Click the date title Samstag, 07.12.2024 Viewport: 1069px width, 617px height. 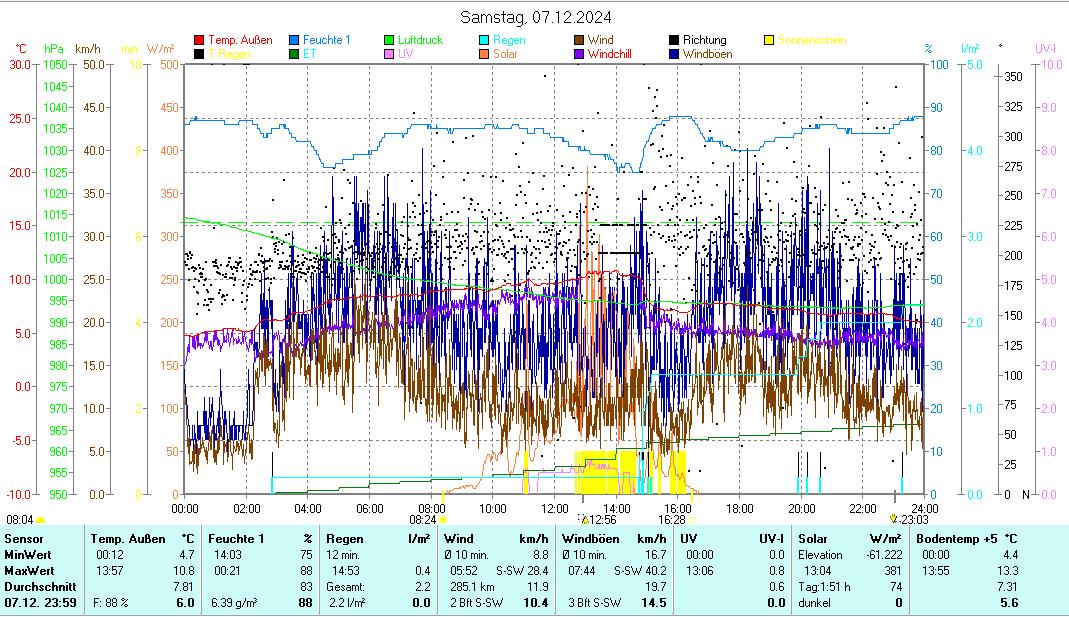[x=536, y=17]
